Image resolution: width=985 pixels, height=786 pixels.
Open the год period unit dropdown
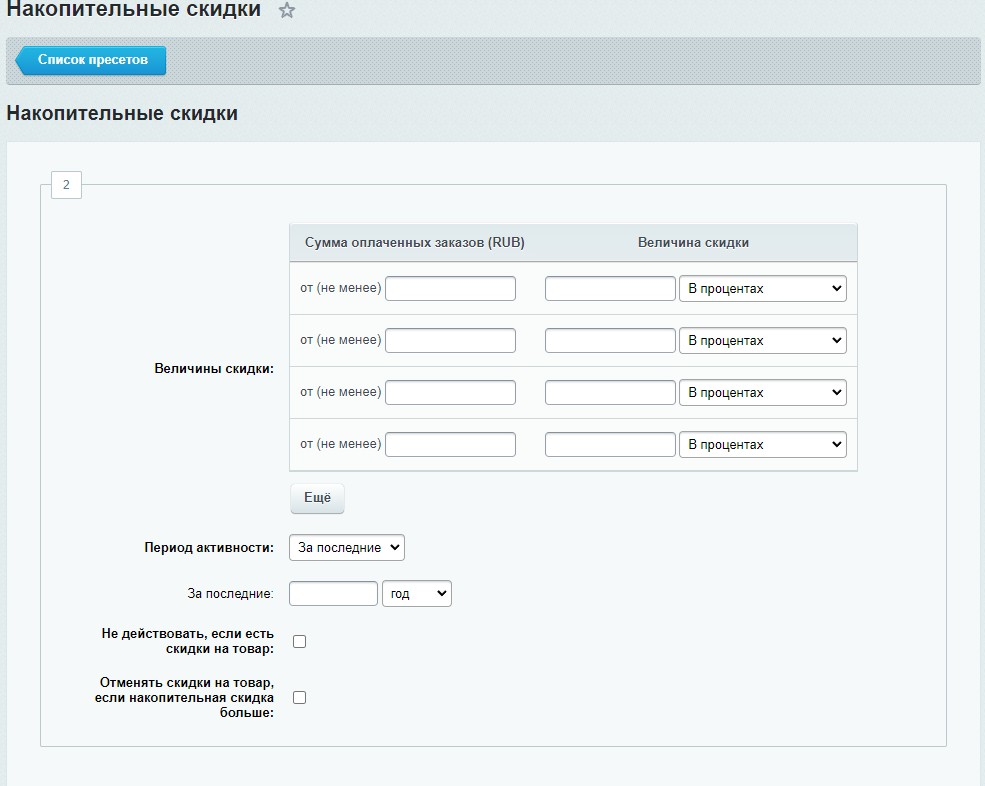click(x=417, y=594)
